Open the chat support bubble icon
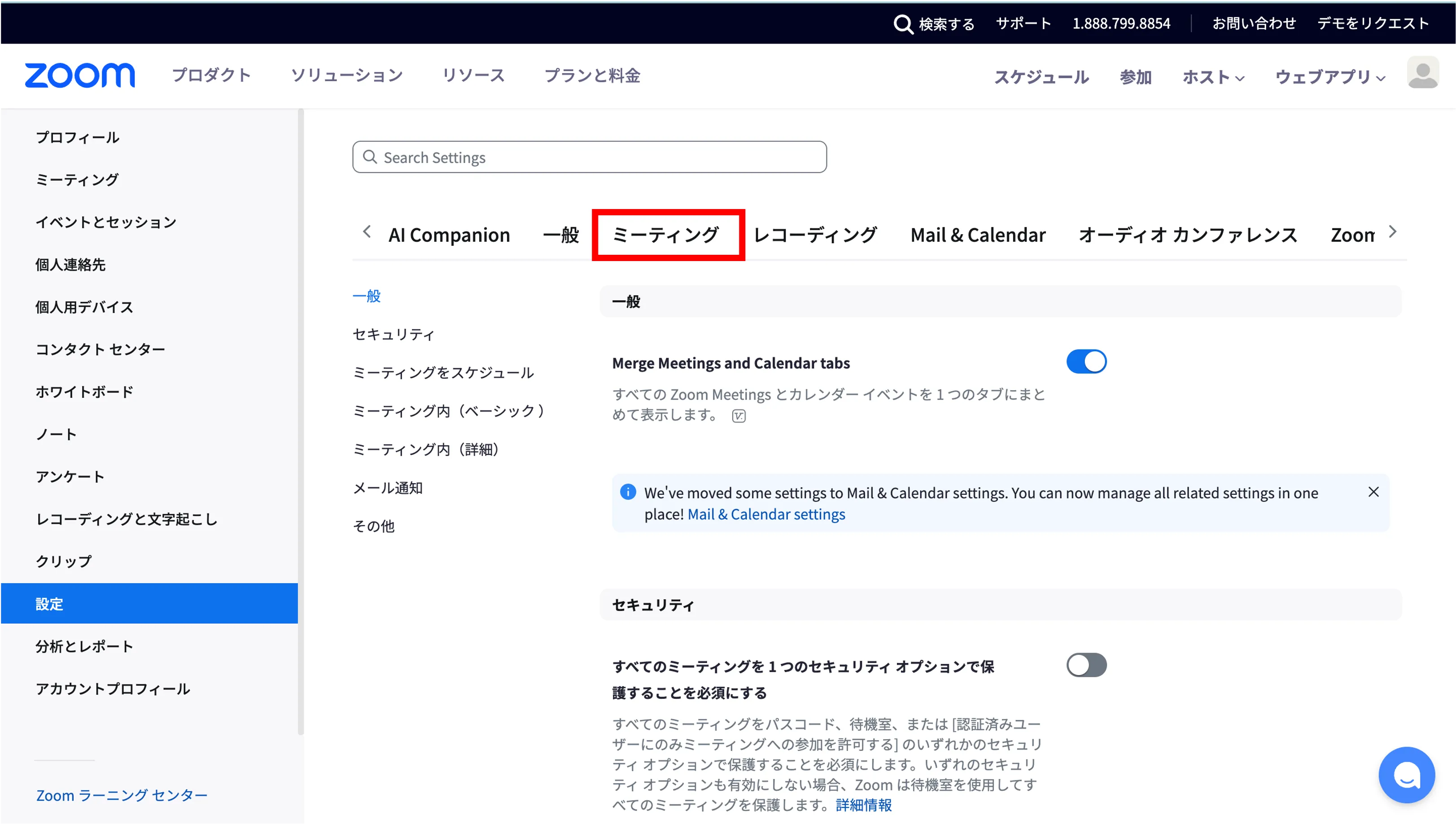The height and width of the screenshot is (824, 1456). point(1406,775)
